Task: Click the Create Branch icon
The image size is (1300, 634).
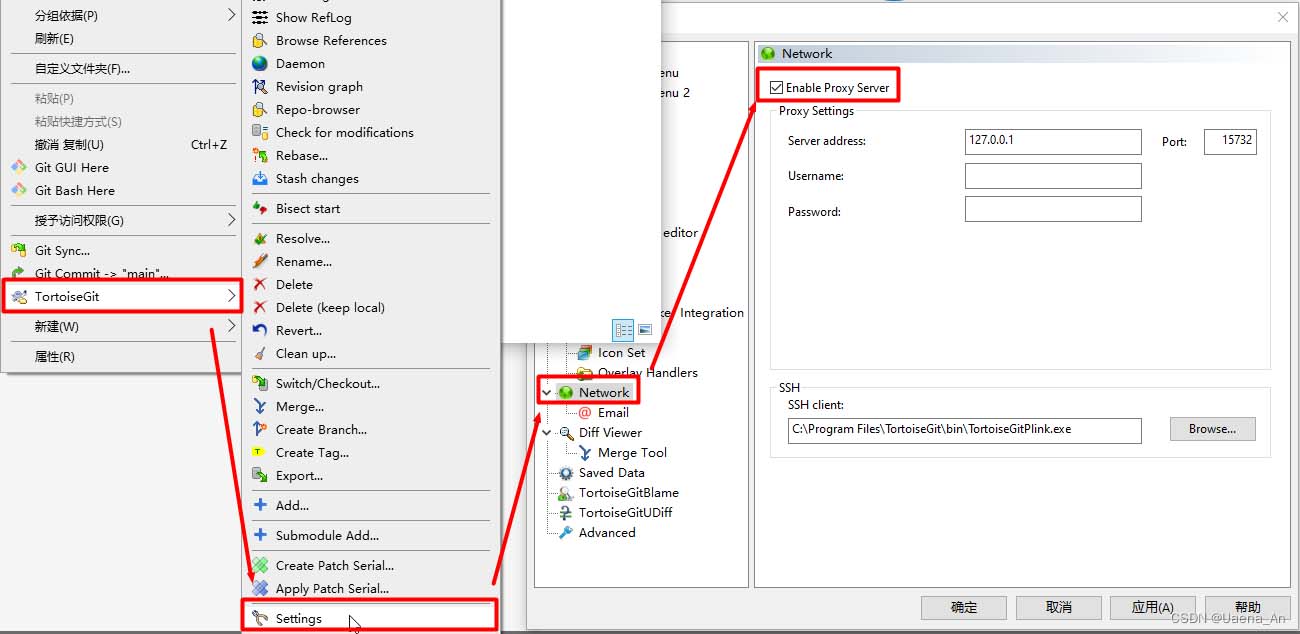Action: coord(260,429)
